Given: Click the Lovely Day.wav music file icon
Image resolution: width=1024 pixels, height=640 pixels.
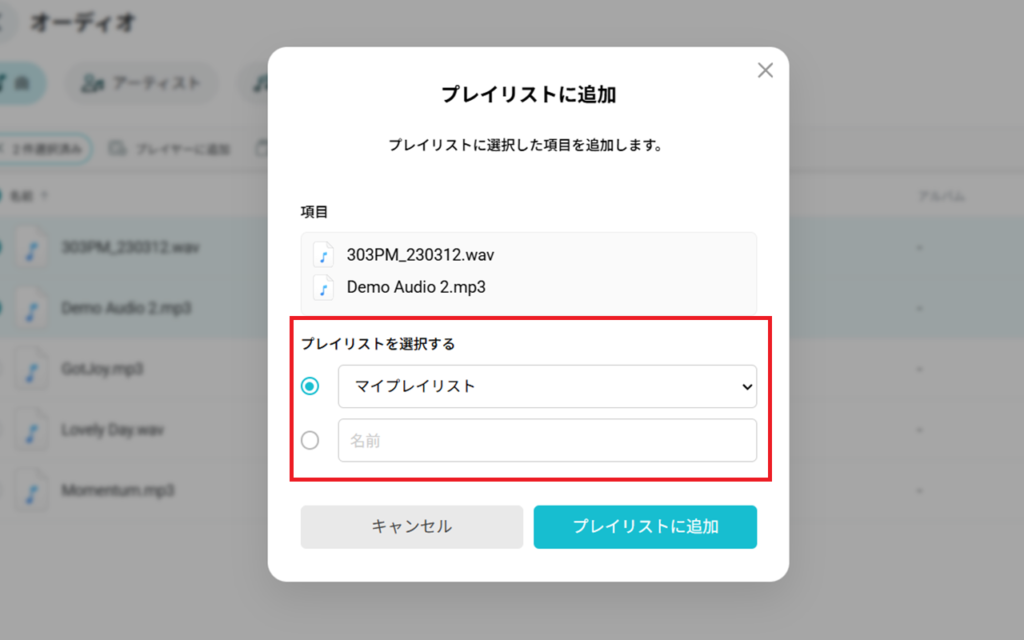Looking at the screenshot, I should click(x=32, y=431).
